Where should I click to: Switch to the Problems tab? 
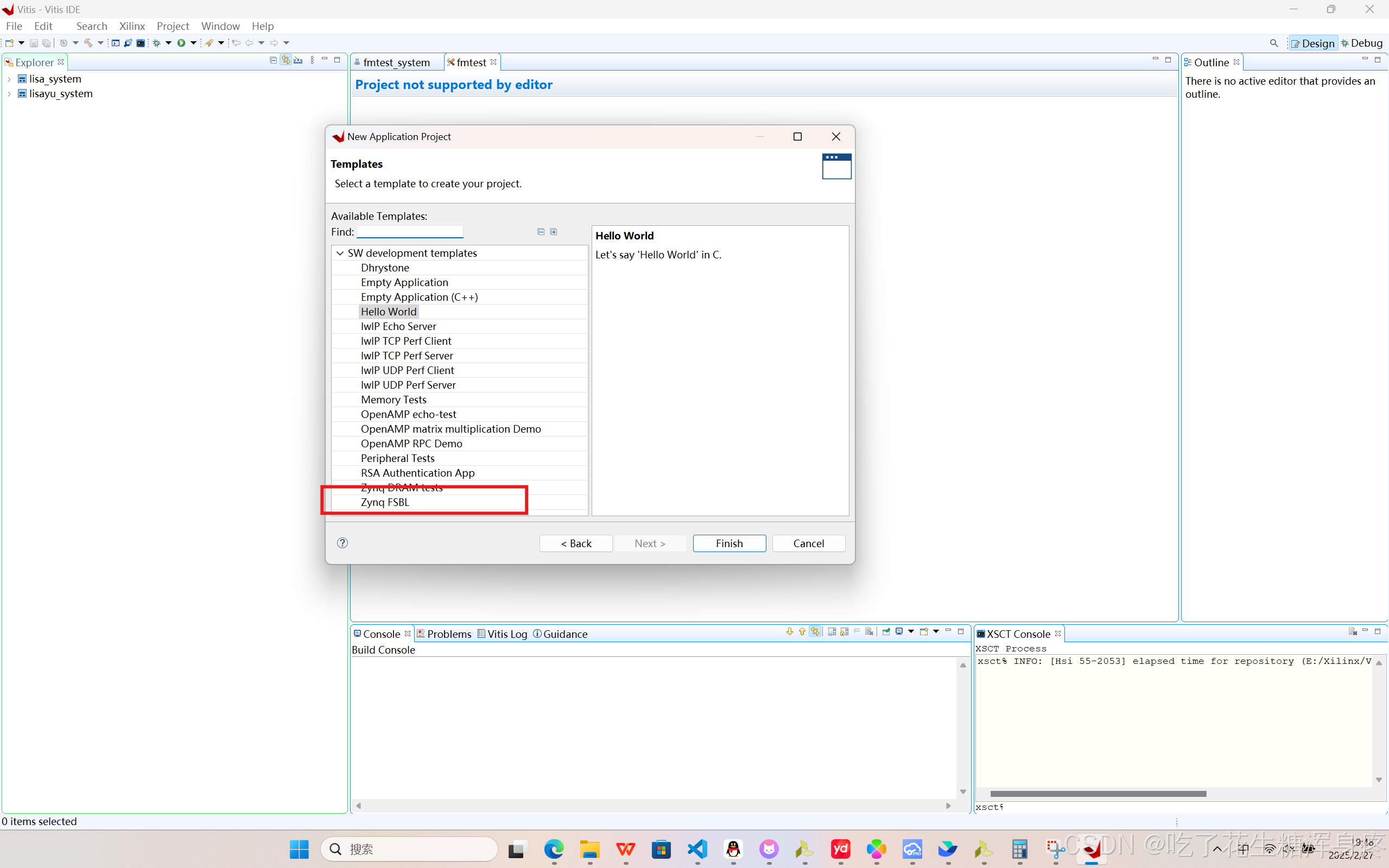click(x=443, y=634)
